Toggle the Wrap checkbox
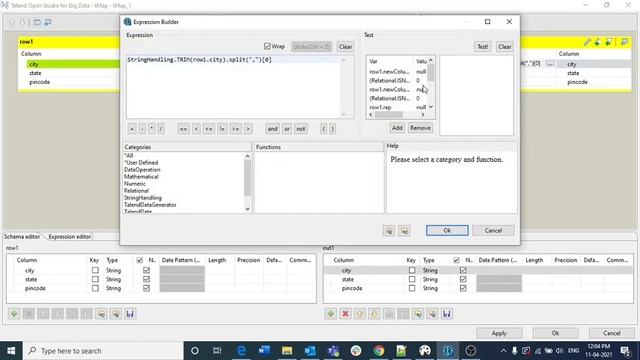This screenshot has height=360, width=640. [x=267, y=46]
